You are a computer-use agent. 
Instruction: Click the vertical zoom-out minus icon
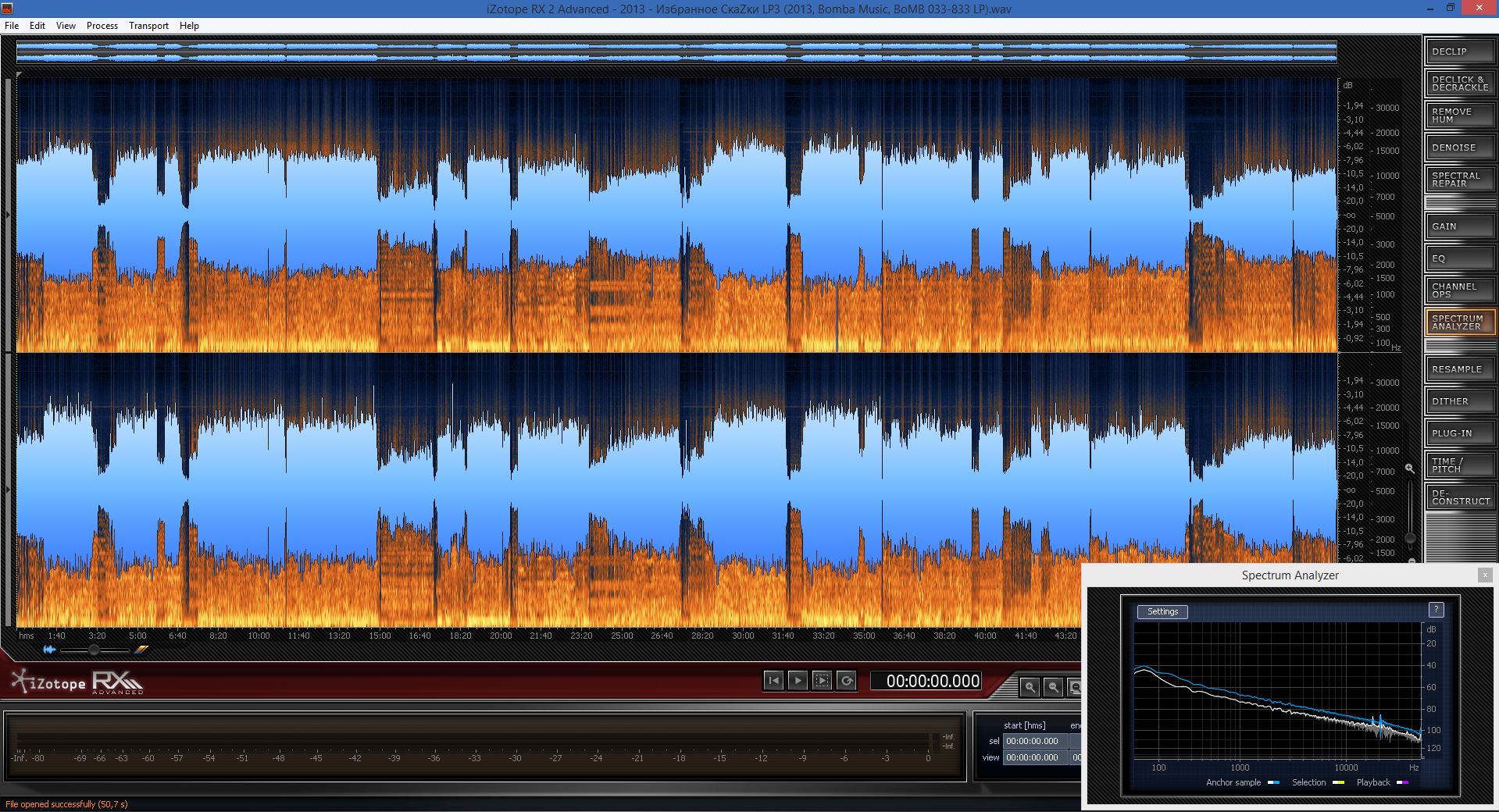1411,561
